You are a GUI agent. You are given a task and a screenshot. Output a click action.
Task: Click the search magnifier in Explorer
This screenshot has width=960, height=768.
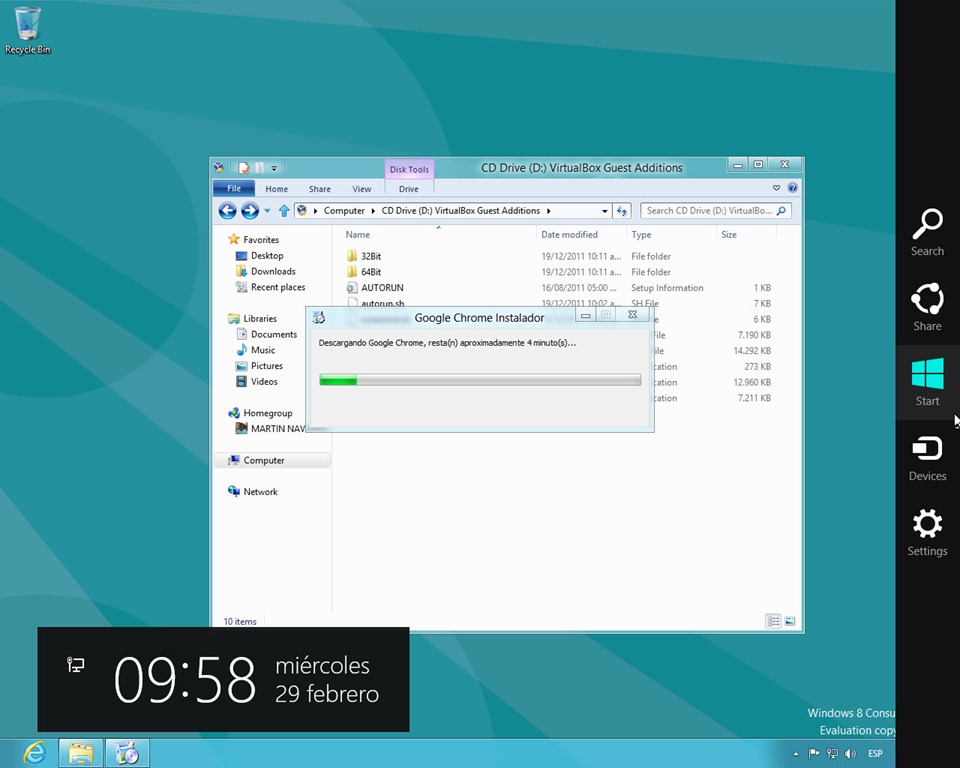pos(781,211)
